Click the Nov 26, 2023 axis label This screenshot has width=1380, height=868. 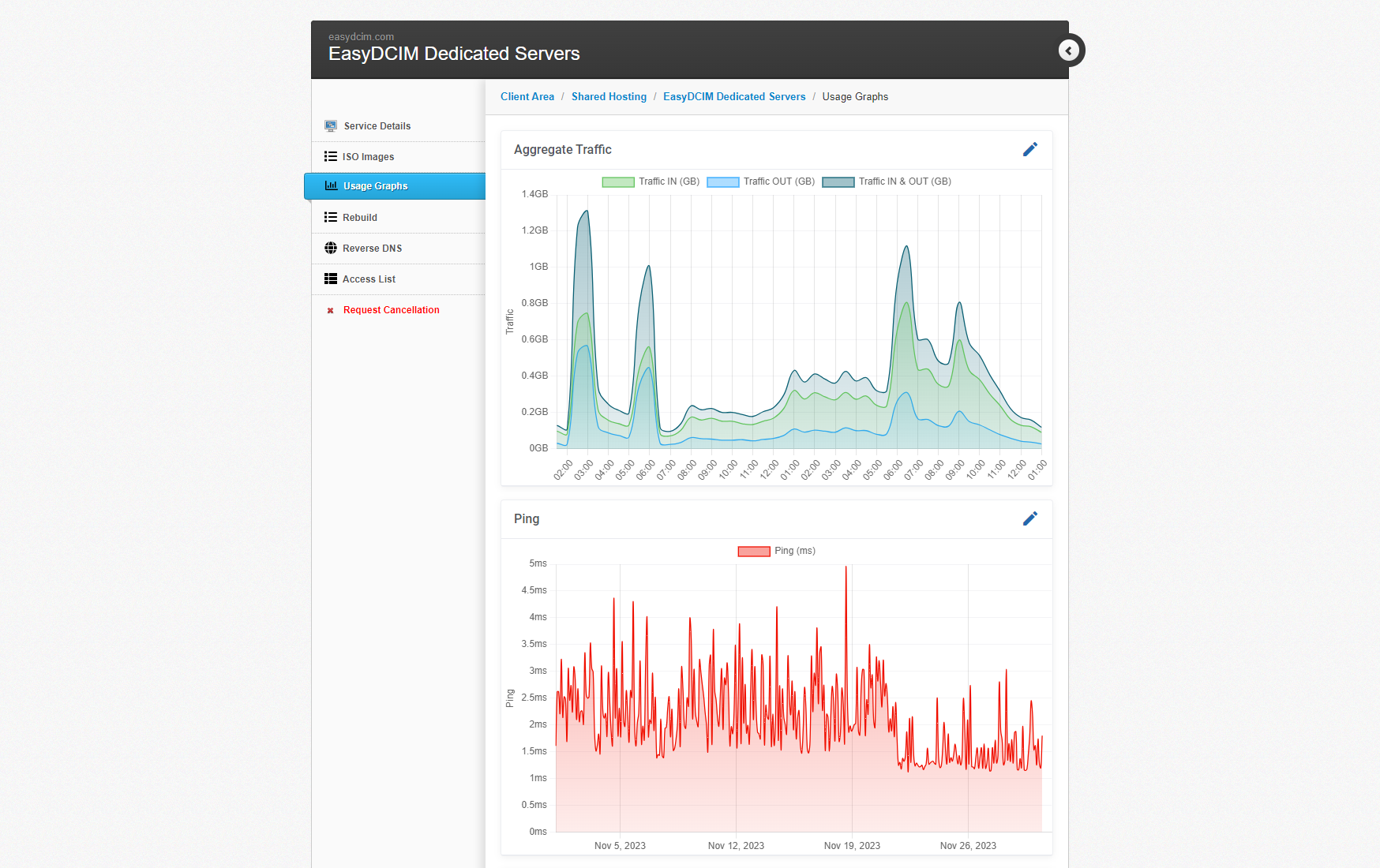[x=968, y=845]
